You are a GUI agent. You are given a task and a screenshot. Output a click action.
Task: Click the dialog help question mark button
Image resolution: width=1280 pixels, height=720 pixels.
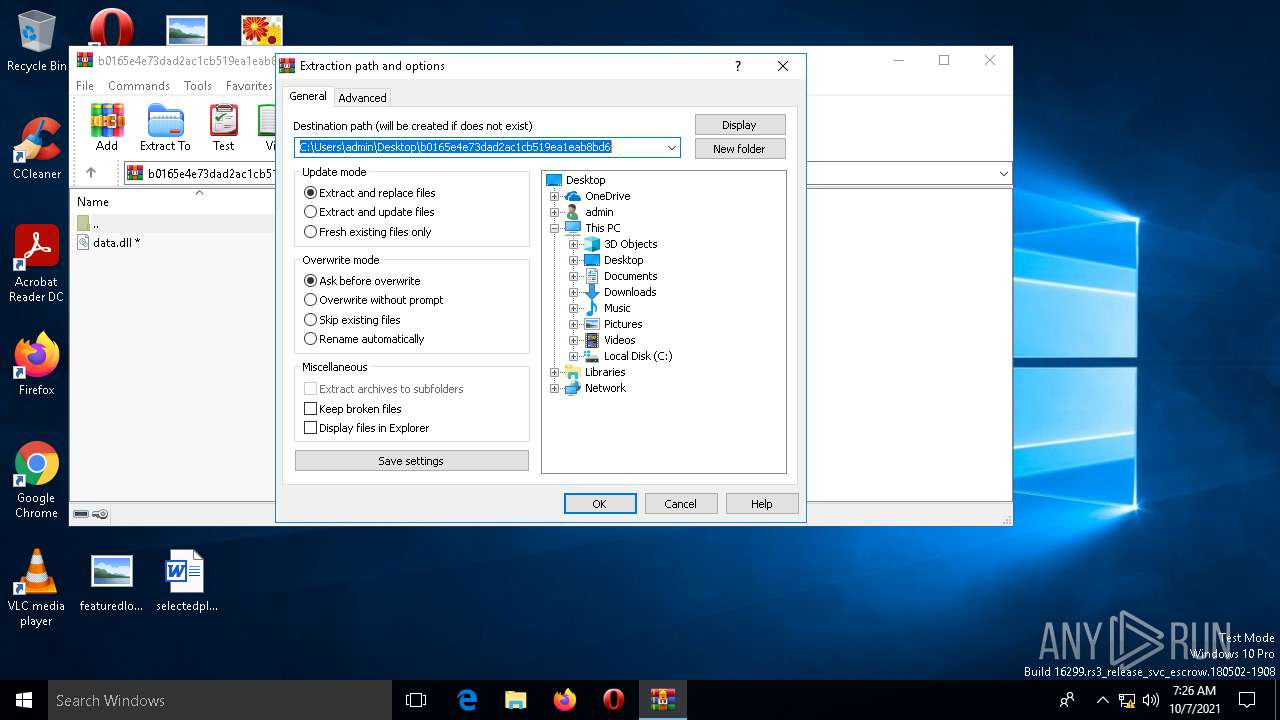(x=738, y=66)
